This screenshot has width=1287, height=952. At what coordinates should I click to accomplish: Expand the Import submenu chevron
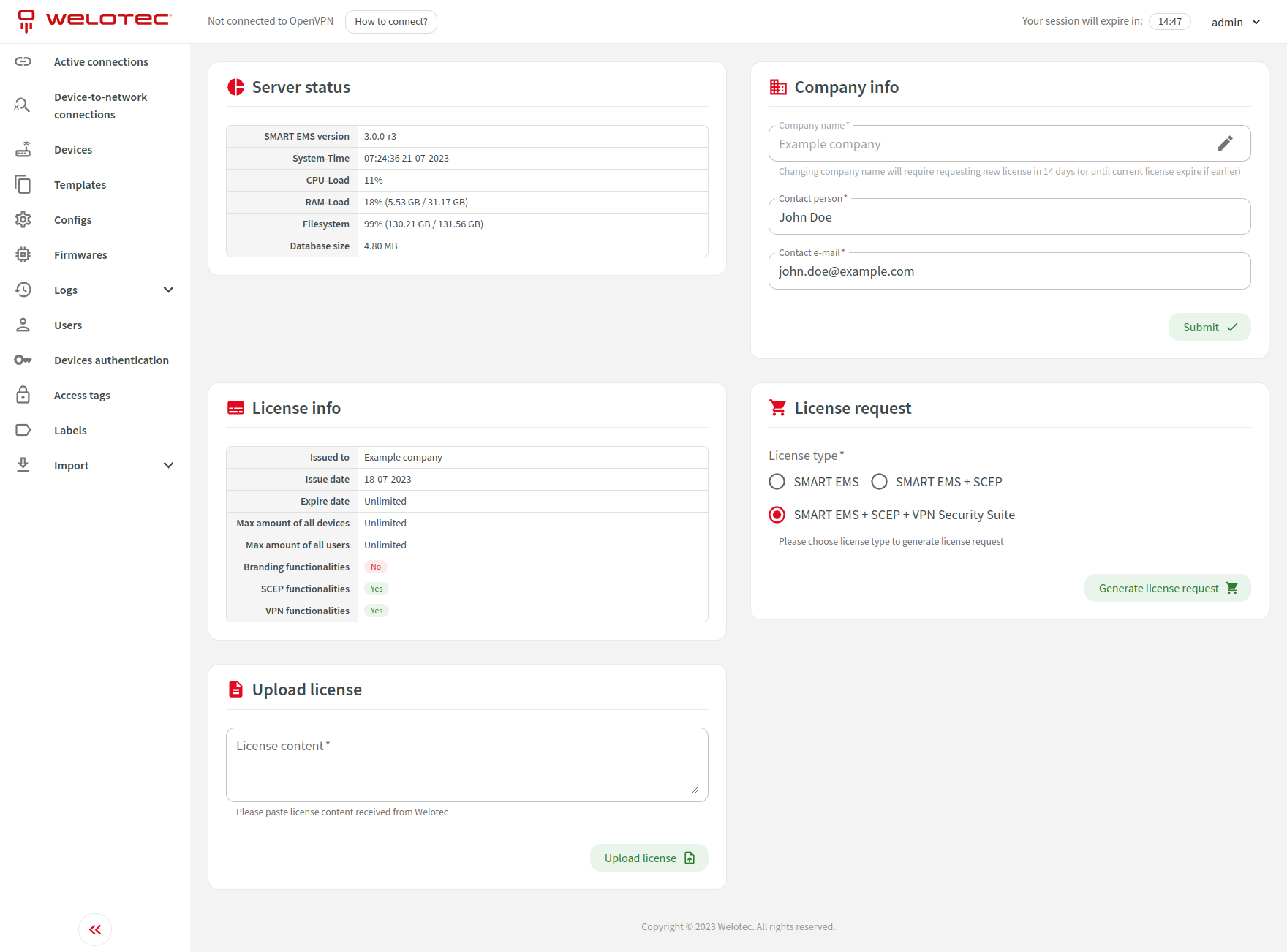click(168, 466)
